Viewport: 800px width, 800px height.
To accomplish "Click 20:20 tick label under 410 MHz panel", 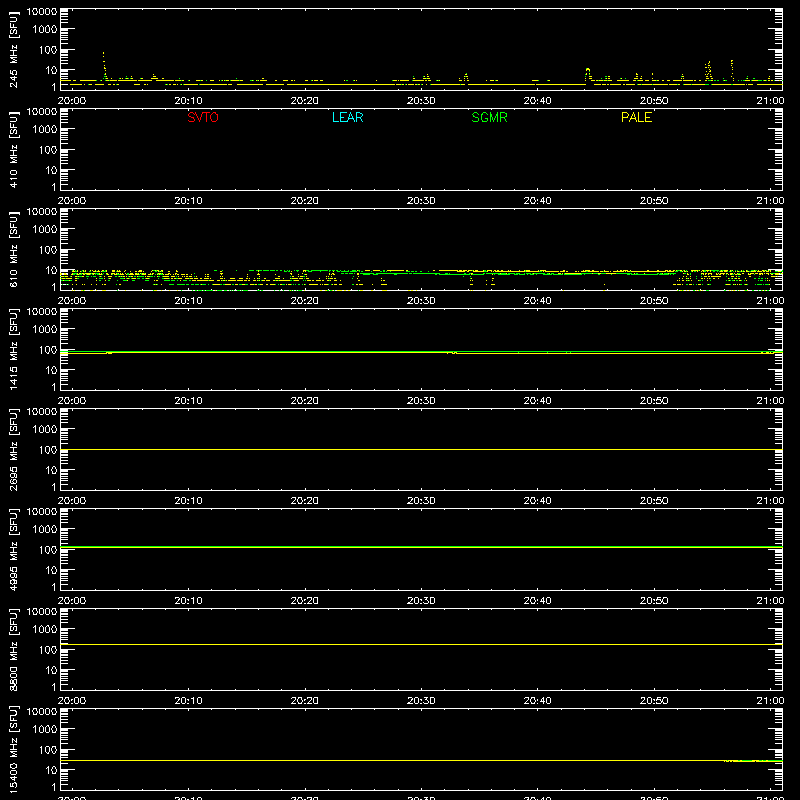I will pos(305,201).
